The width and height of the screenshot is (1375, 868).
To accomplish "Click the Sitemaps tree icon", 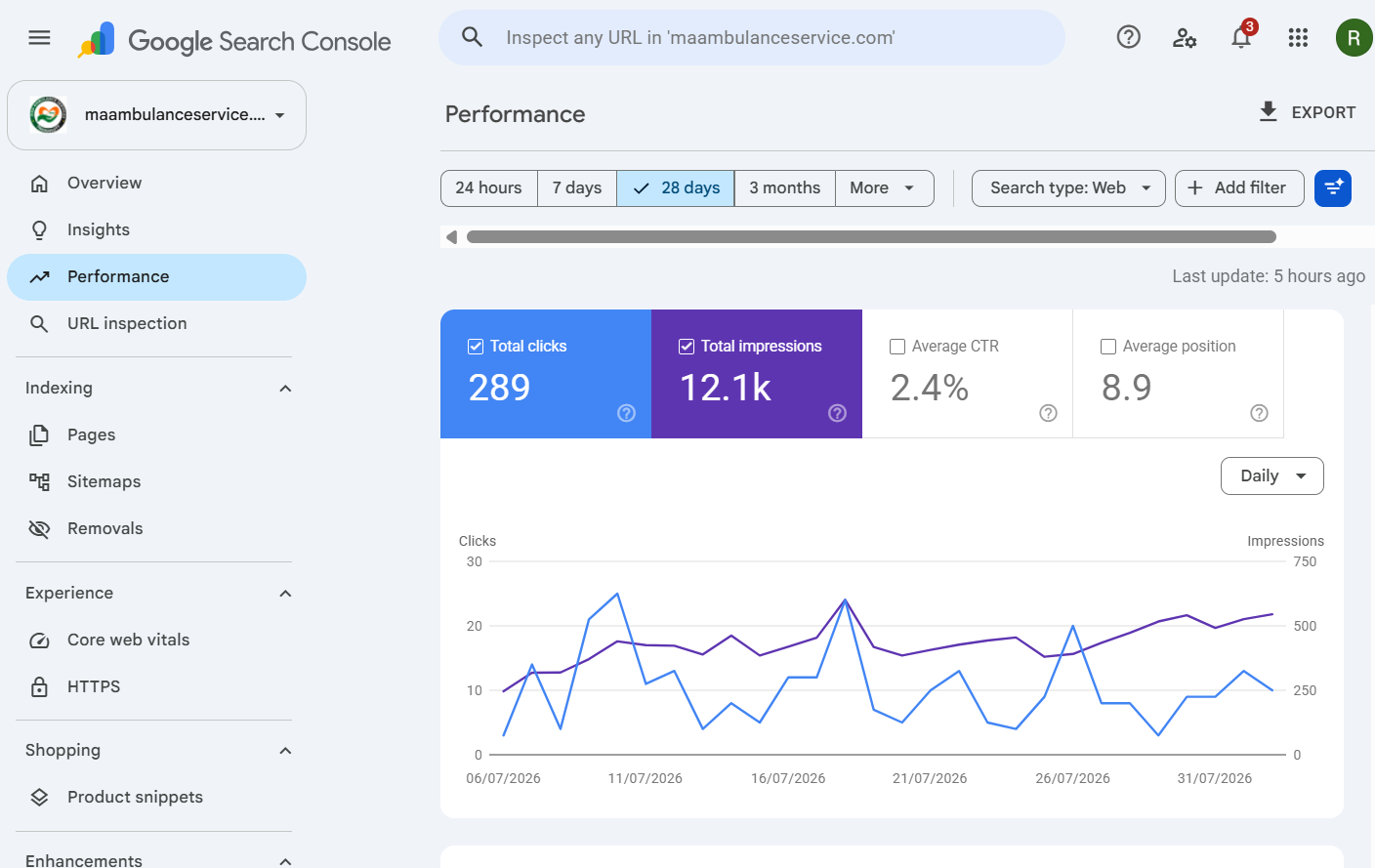I will (39, 481).
